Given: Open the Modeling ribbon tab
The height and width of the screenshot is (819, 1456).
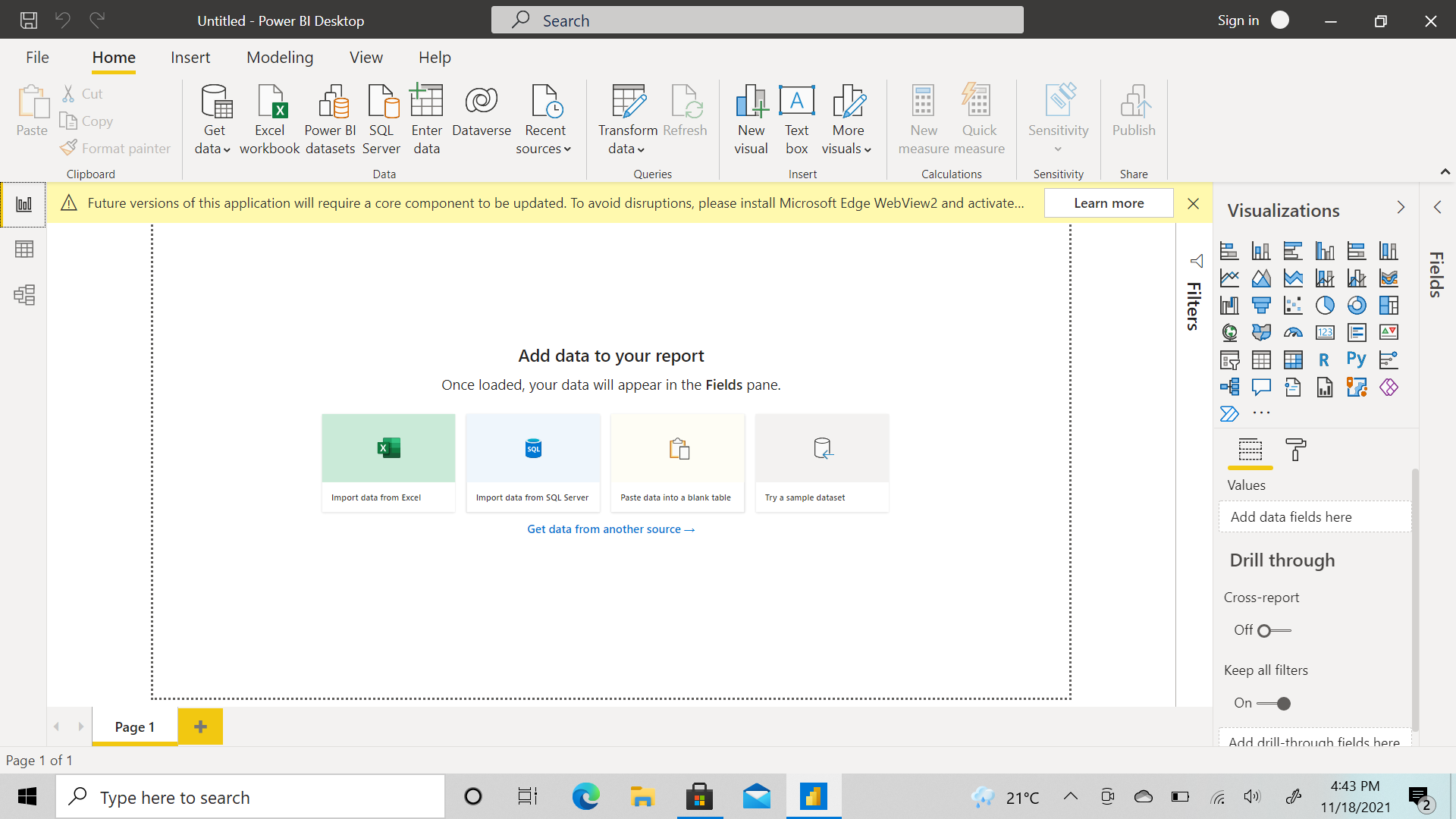Looking at the screenshot, I should point(280,58).
